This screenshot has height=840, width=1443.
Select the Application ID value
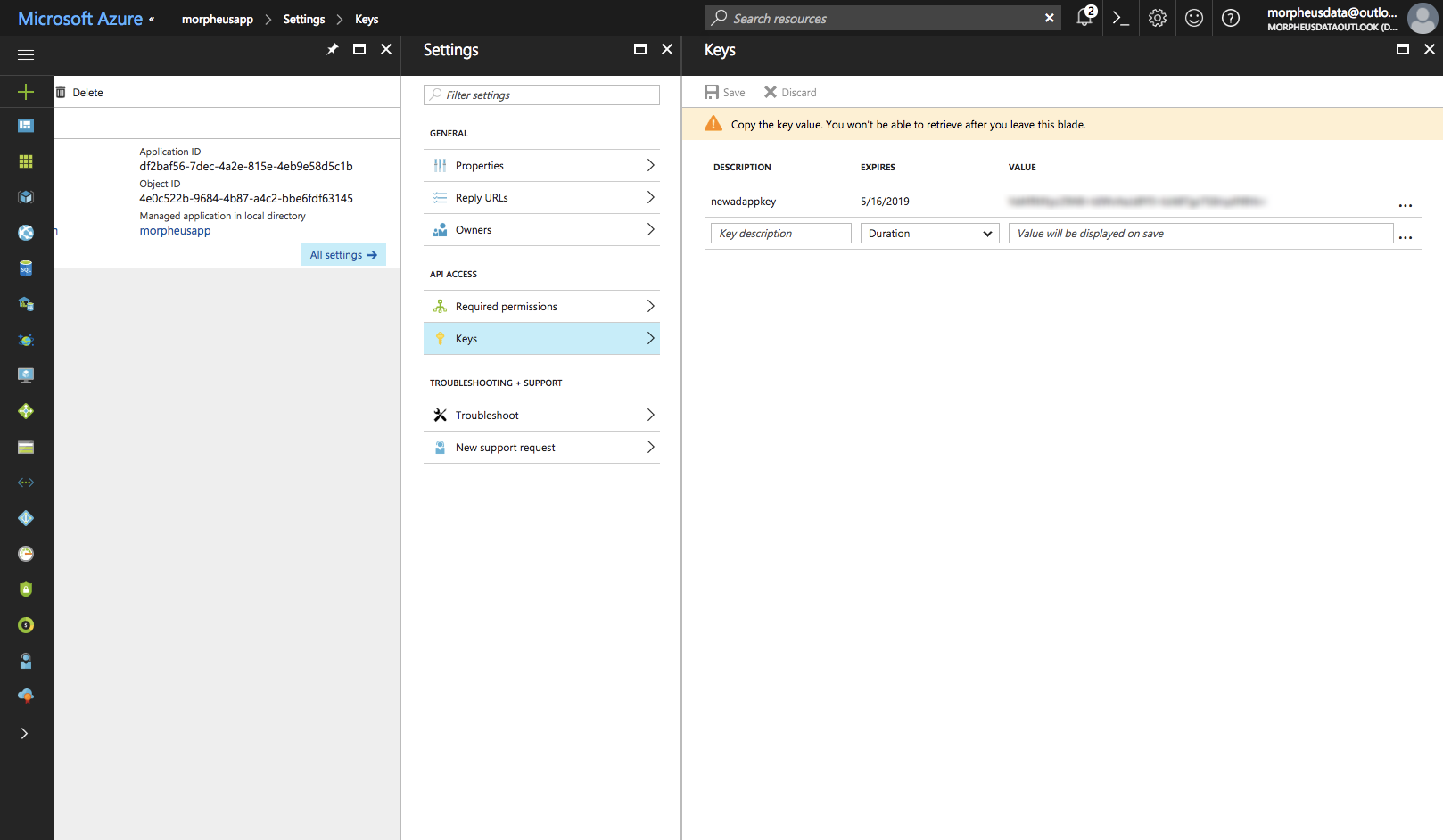(x=246, y=167)
